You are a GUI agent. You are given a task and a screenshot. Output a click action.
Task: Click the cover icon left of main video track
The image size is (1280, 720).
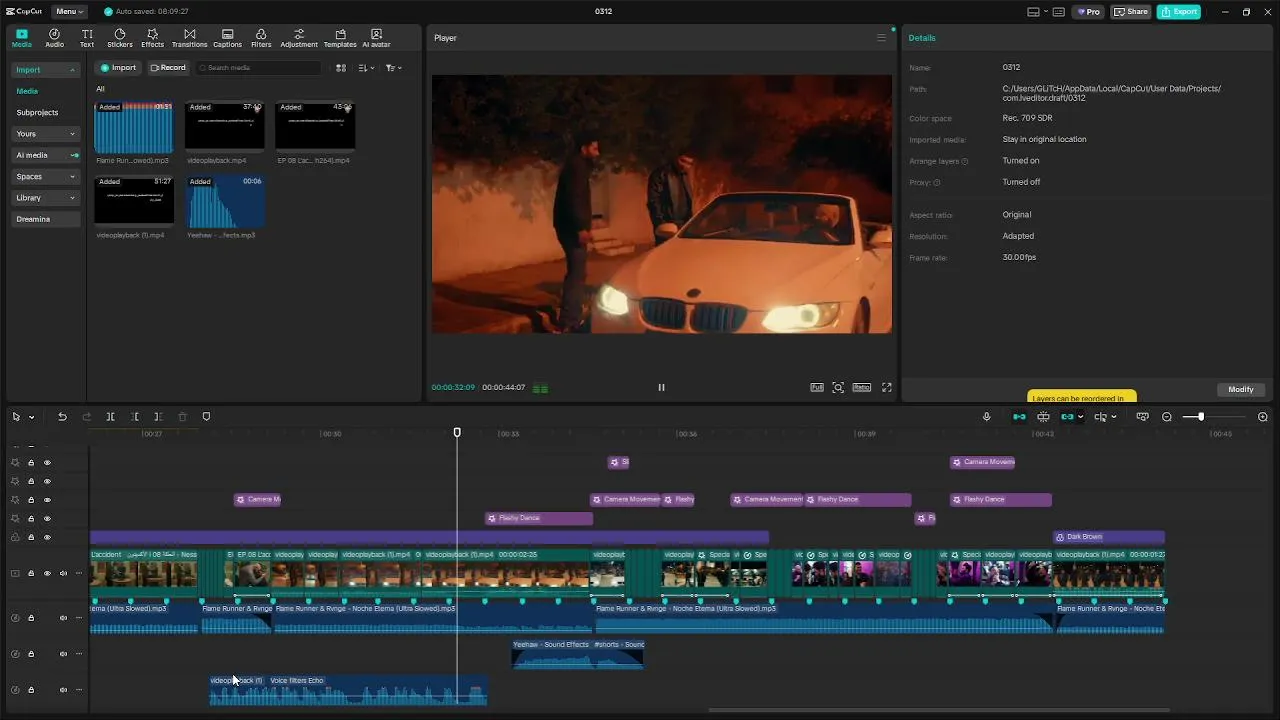(x=15, y=574)
